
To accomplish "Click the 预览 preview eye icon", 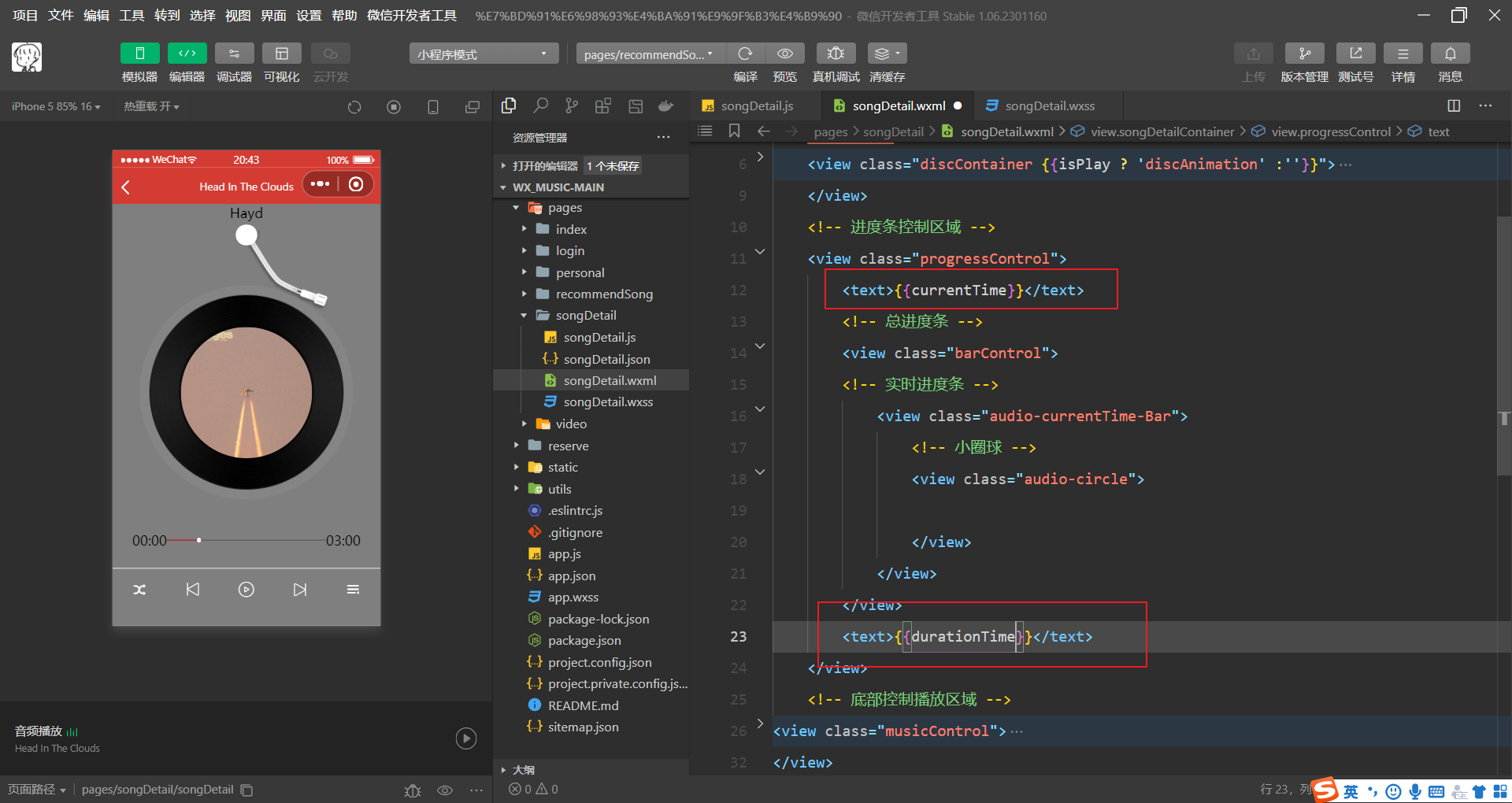I will [785, 54].
